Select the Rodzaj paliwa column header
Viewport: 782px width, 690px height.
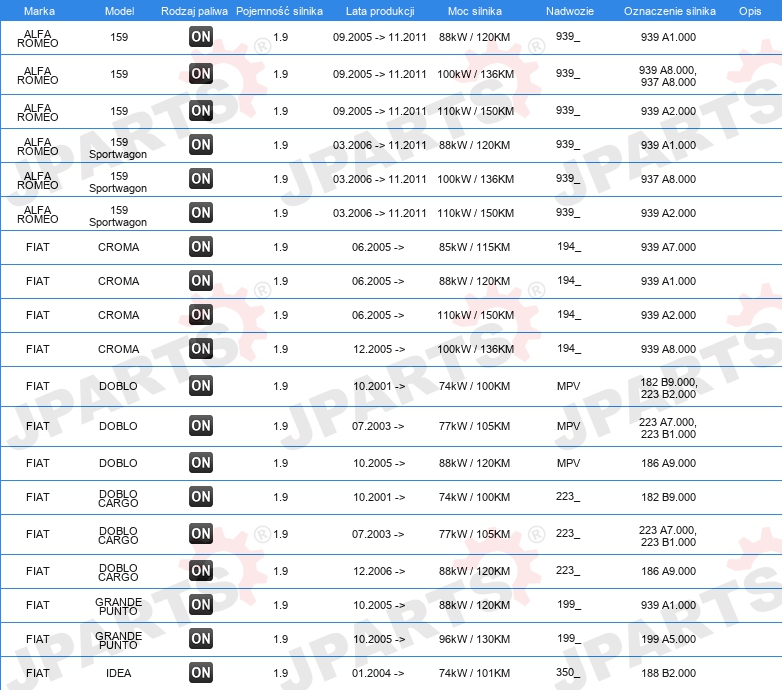[x=194, y=11]
